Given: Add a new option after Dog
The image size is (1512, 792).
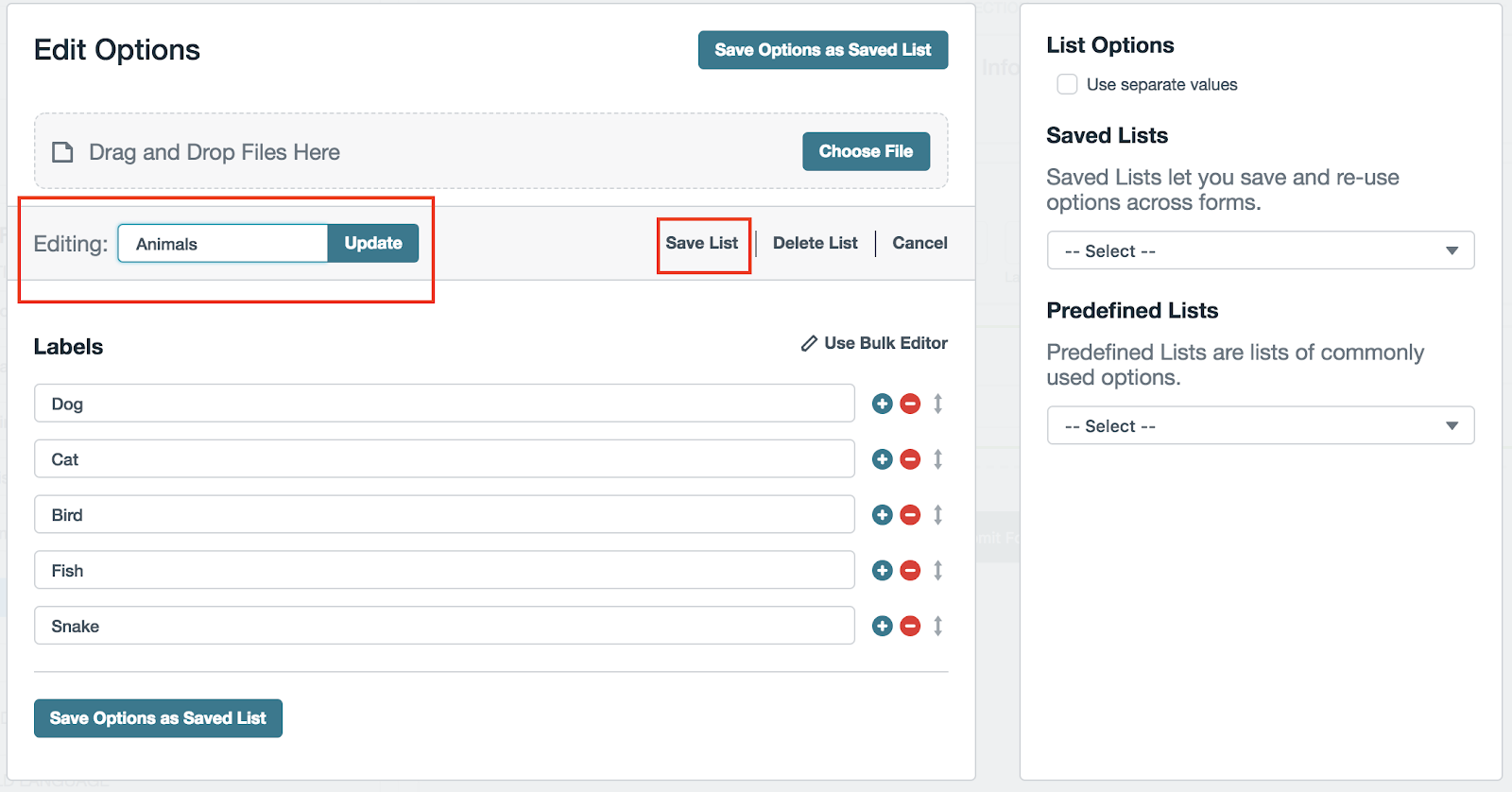Looking at the screenshot, I should tap(882, 404).
